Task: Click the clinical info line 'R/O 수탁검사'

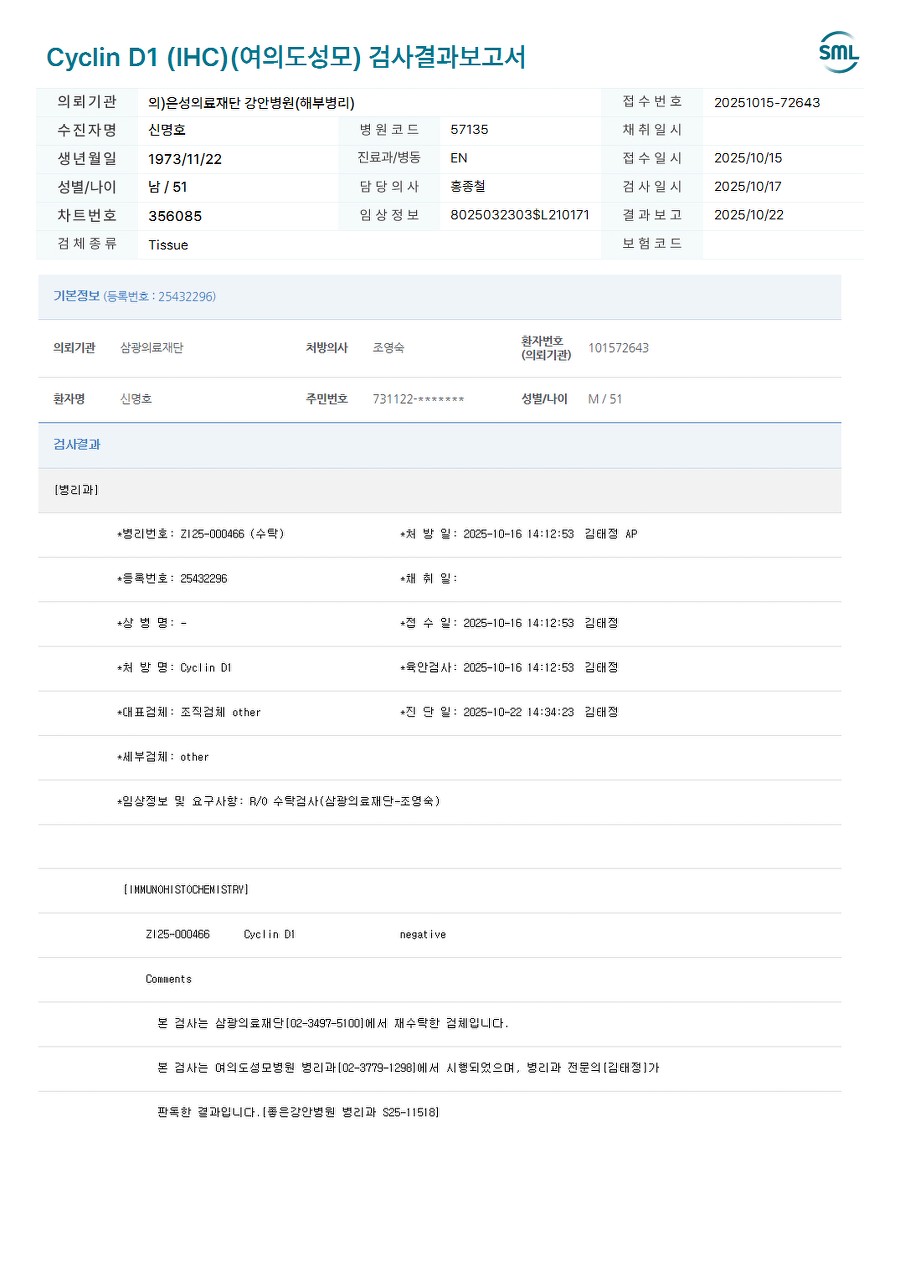Action: (x=278, y=801)
